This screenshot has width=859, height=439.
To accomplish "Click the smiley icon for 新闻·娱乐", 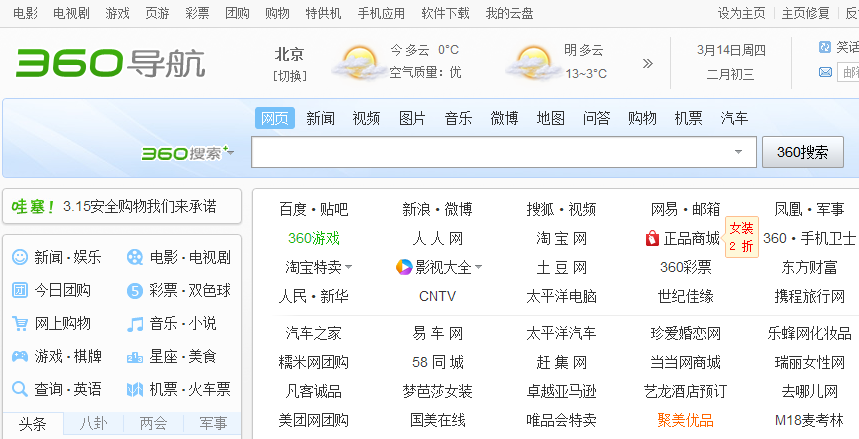I will coord(20,257).
